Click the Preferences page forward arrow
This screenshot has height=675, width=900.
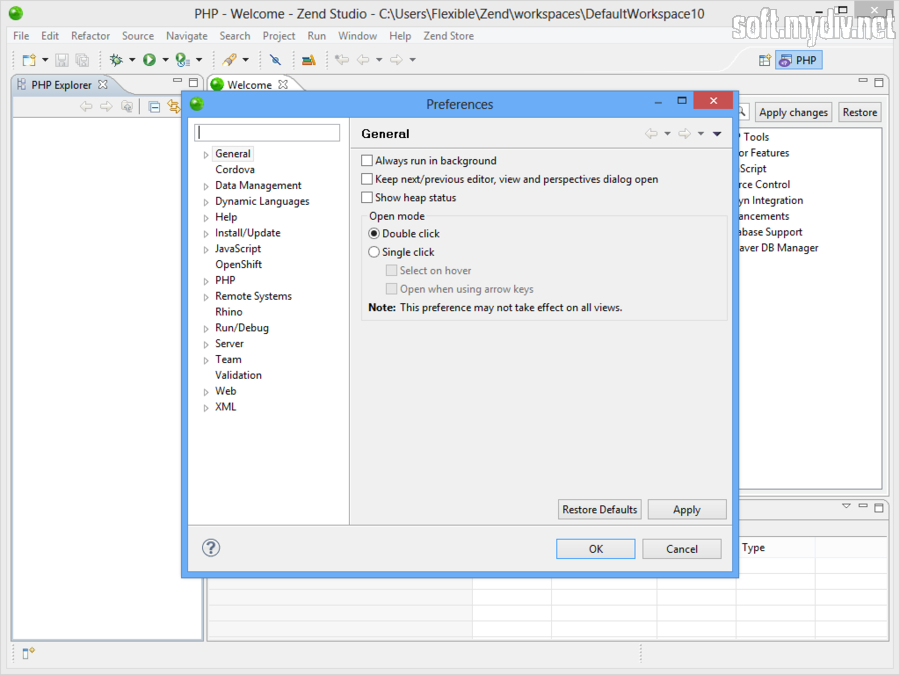(x=684, y=134)
